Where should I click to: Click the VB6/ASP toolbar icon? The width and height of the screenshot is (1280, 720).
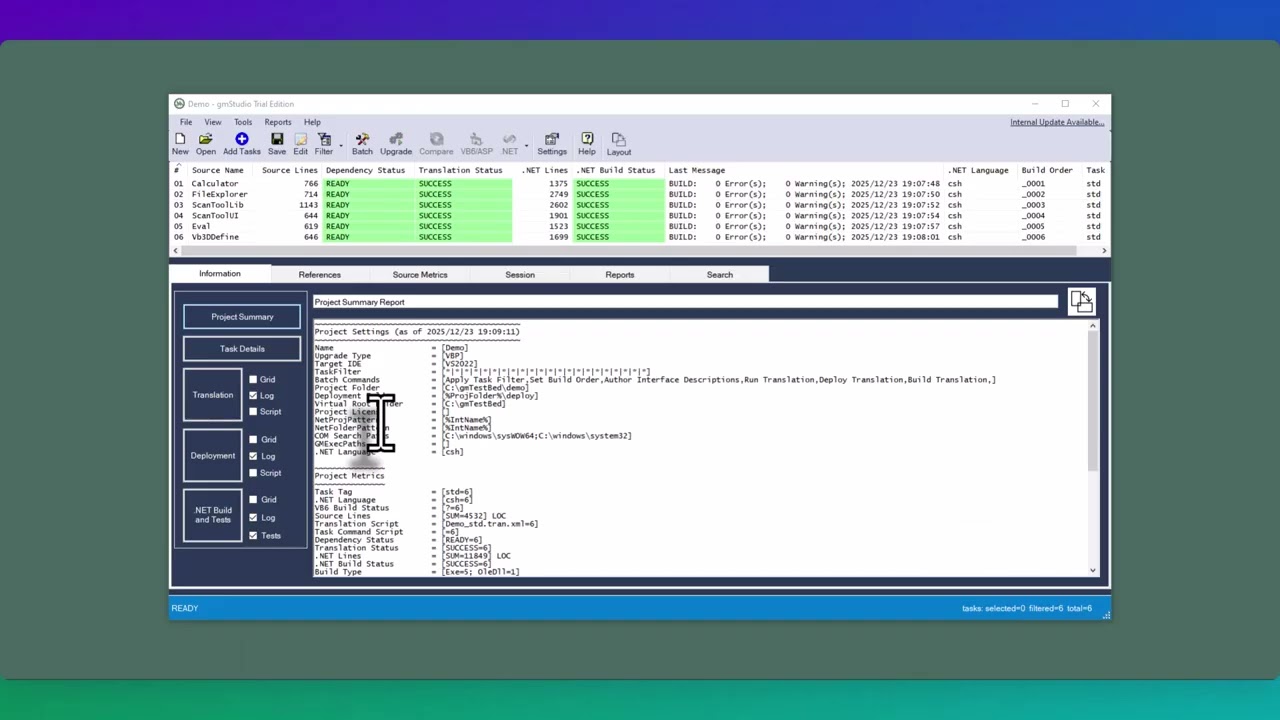point(476,144)
